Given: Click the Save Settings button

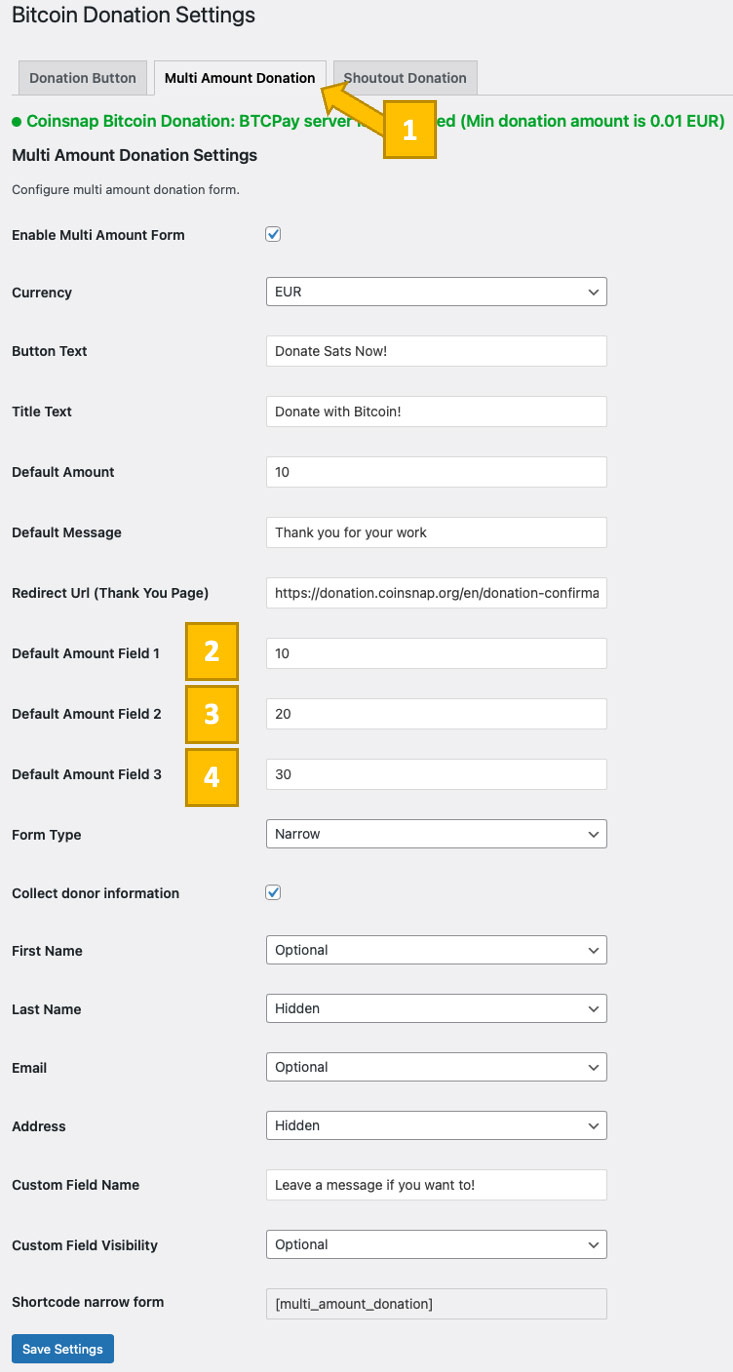Looking at the screenshot, I should (63, 1349).
